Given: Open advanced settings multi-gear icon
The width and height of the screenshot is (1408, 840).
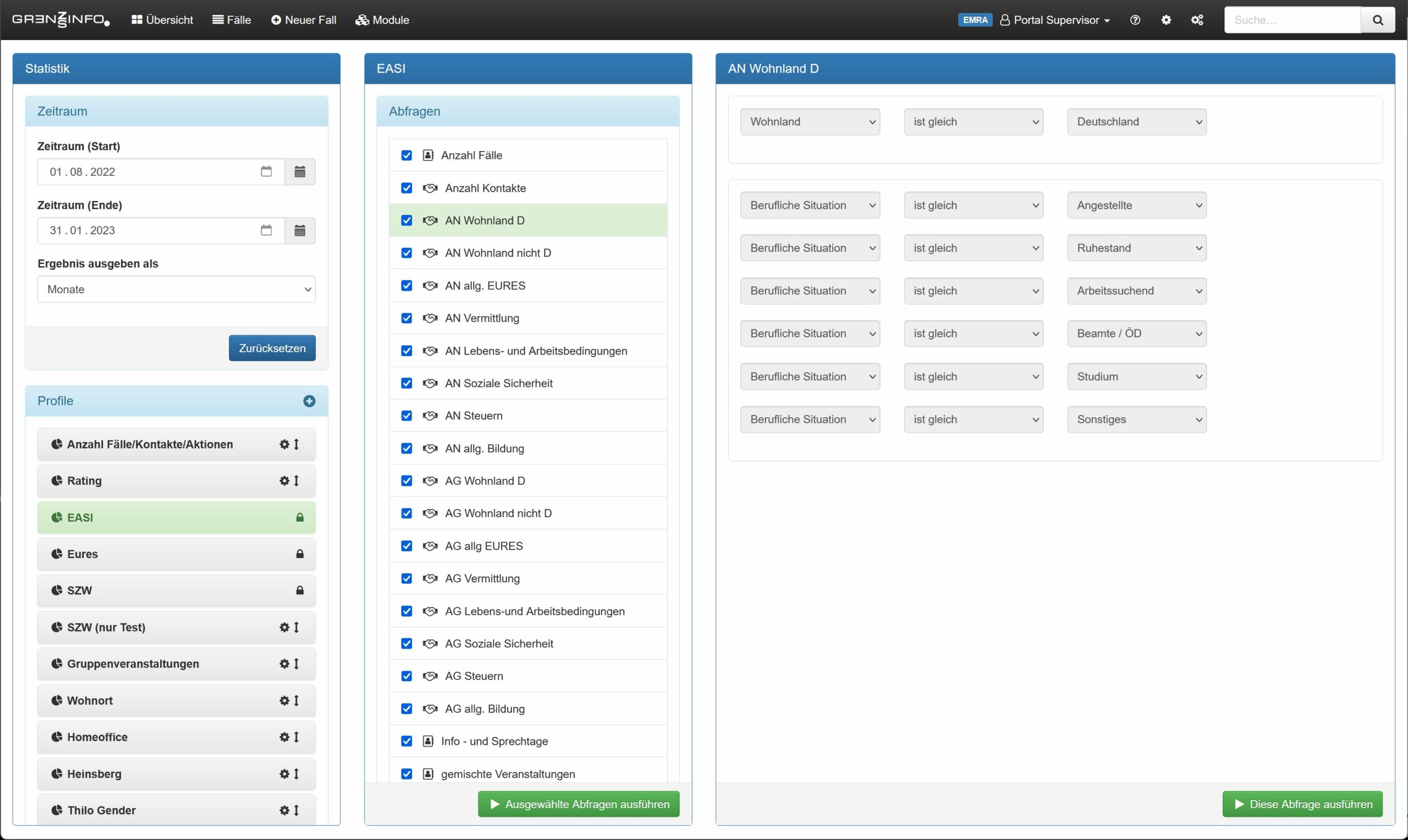Looking at the screenshot, I should coord(1197,20).
